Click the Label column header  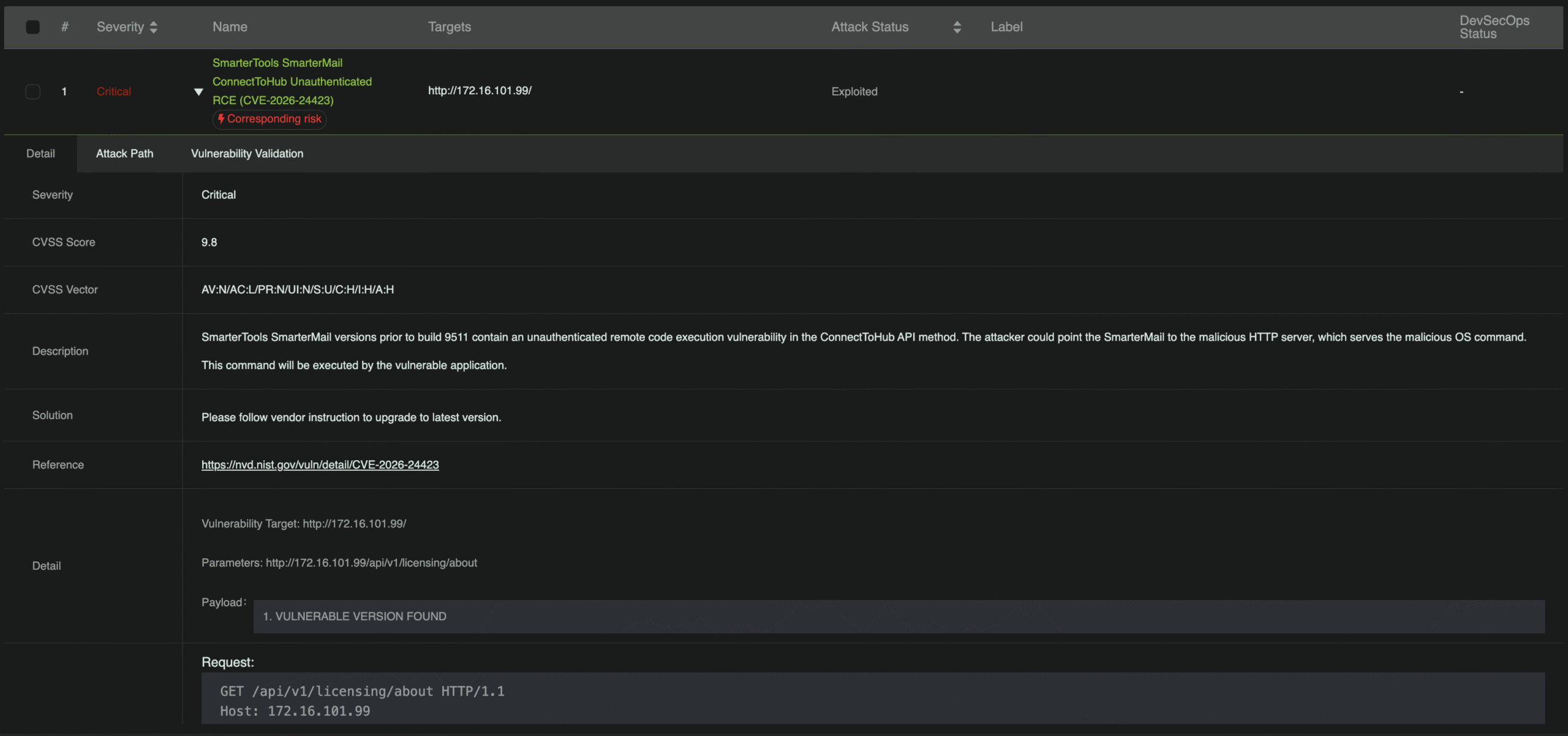[x=1006, y=27]
